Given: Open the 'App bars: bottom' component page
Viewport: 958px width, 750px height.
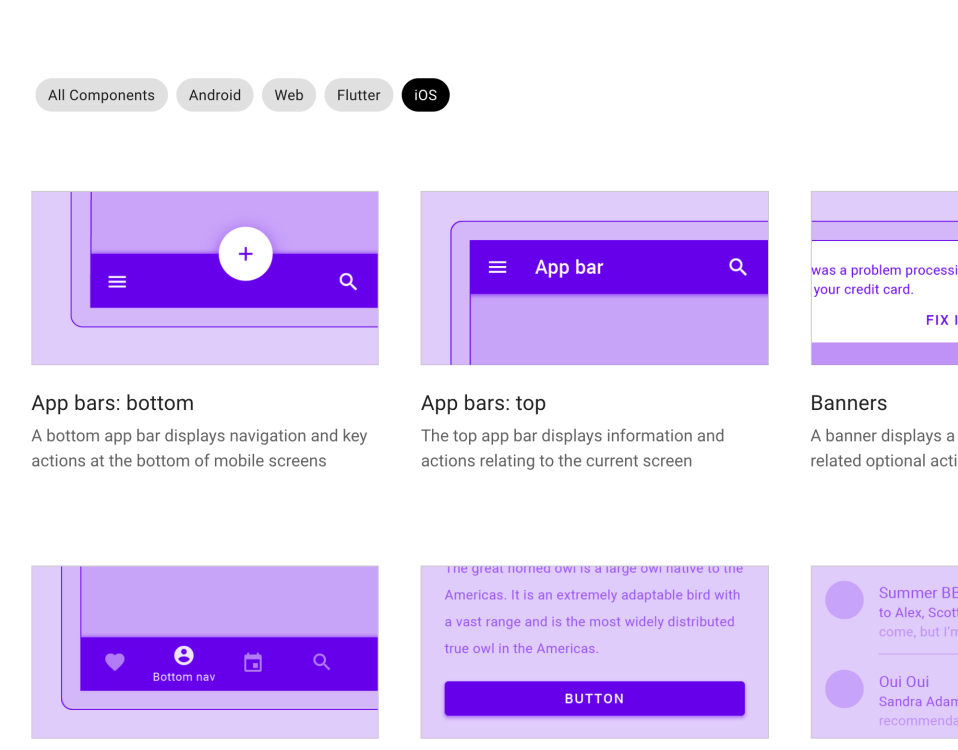Looking at the screenshot, I should coord(112,403).
